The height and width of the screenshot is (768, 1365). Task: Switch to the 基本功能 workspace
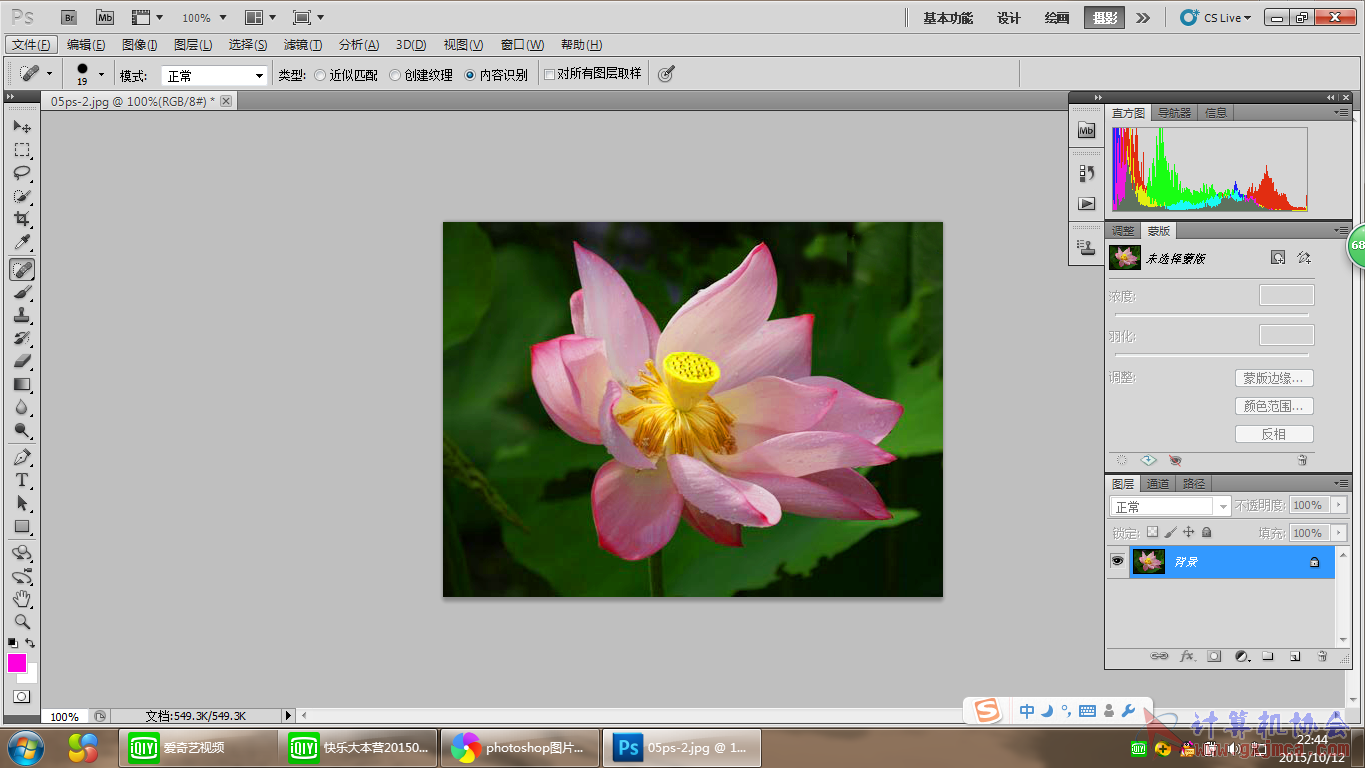(948, 18)
